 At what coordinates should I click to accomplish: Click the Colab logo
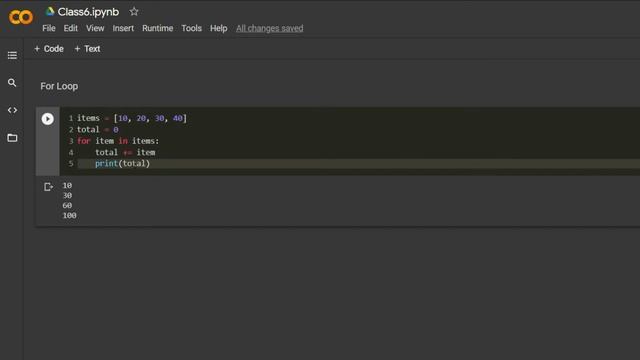[x=21, y=17]
